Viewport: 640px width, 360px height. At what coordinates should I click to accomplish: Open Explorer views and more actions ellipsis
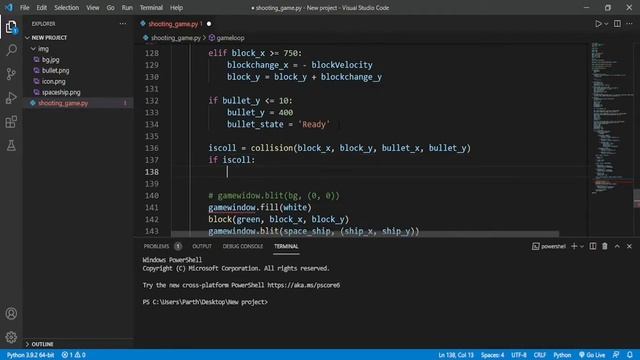[x=123, y=24]
